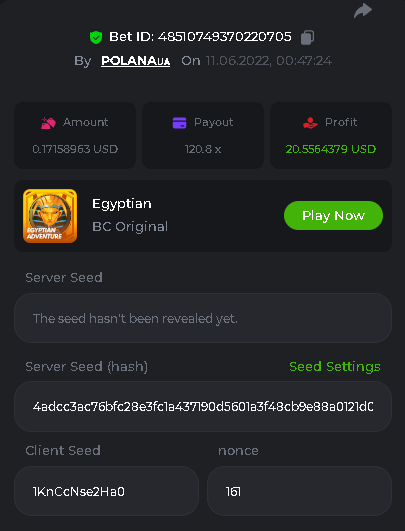Click the green verified shield icon
This screenshot has width=405, height=531.
96,37
